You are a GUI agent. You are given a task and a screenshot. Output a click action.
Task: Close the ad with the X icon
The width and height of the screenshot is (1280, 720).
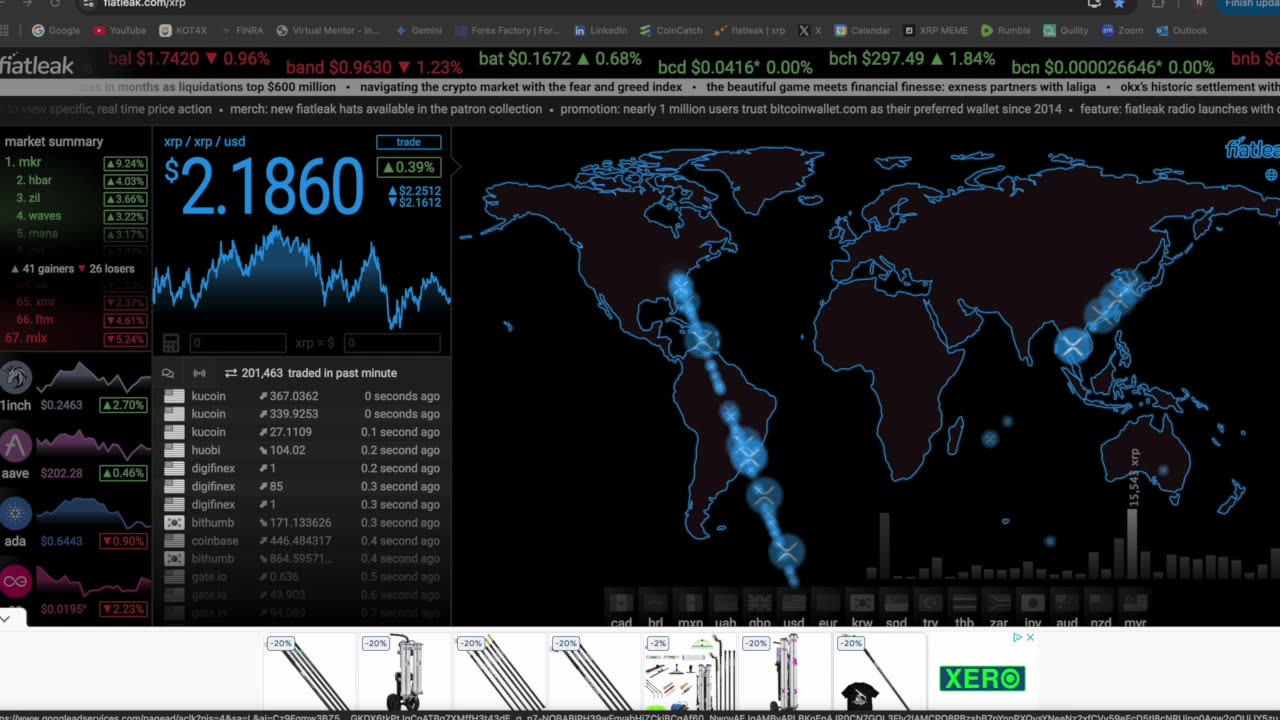point(1030,637)
